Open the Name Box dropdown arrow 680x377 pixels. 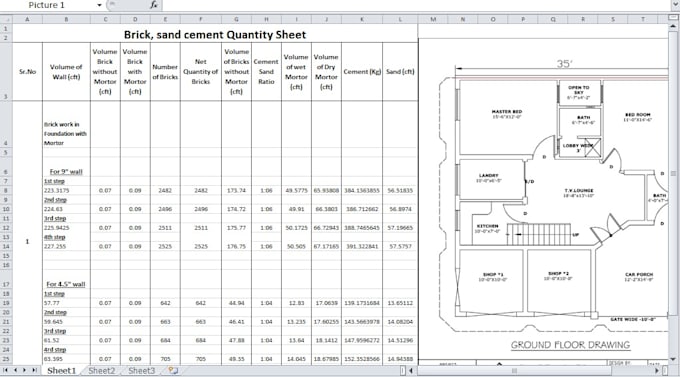[99, 5]
